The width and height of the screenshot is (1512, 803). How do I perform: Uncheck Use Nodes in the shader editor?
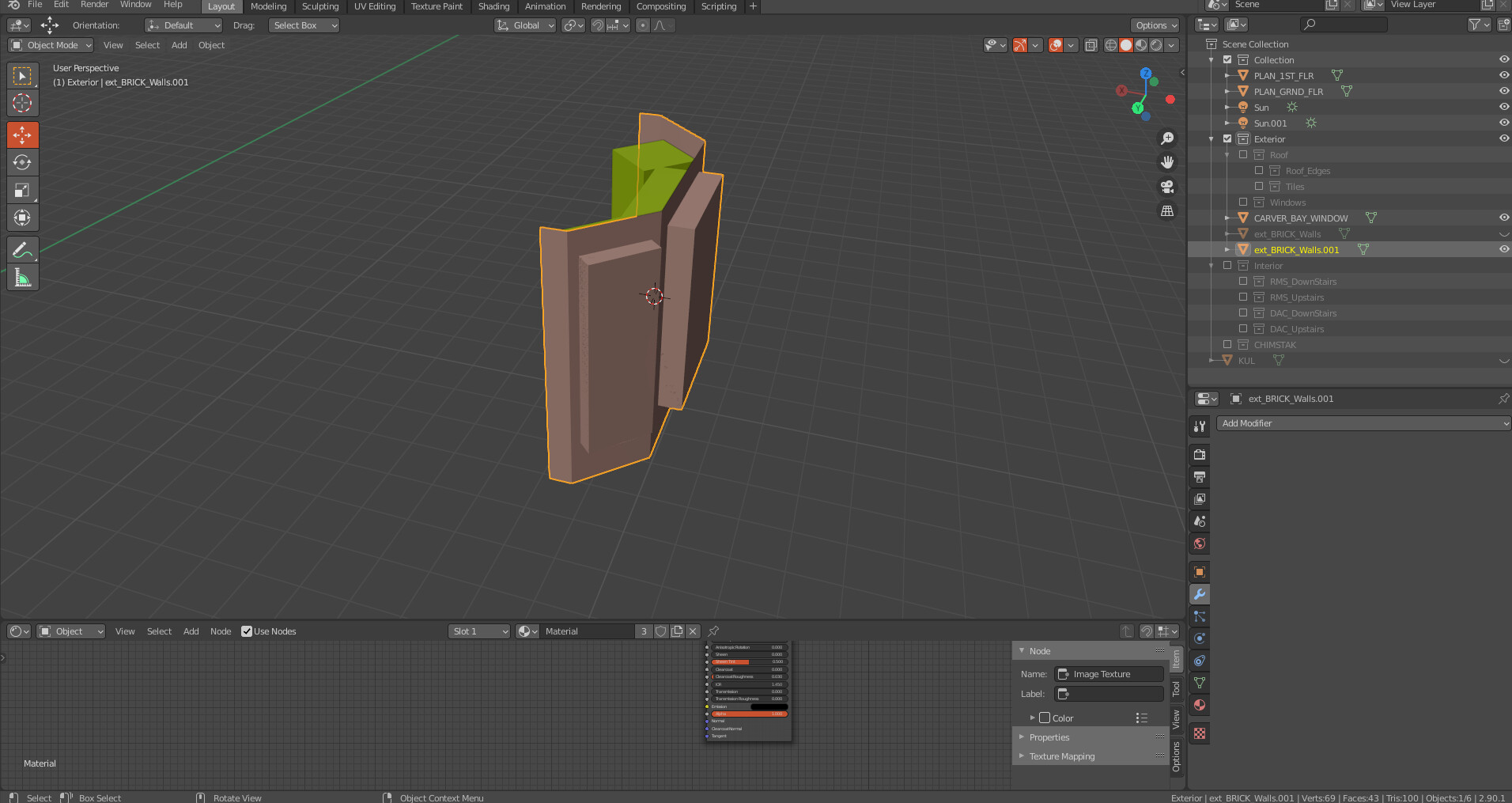click(x=246, y=631)
